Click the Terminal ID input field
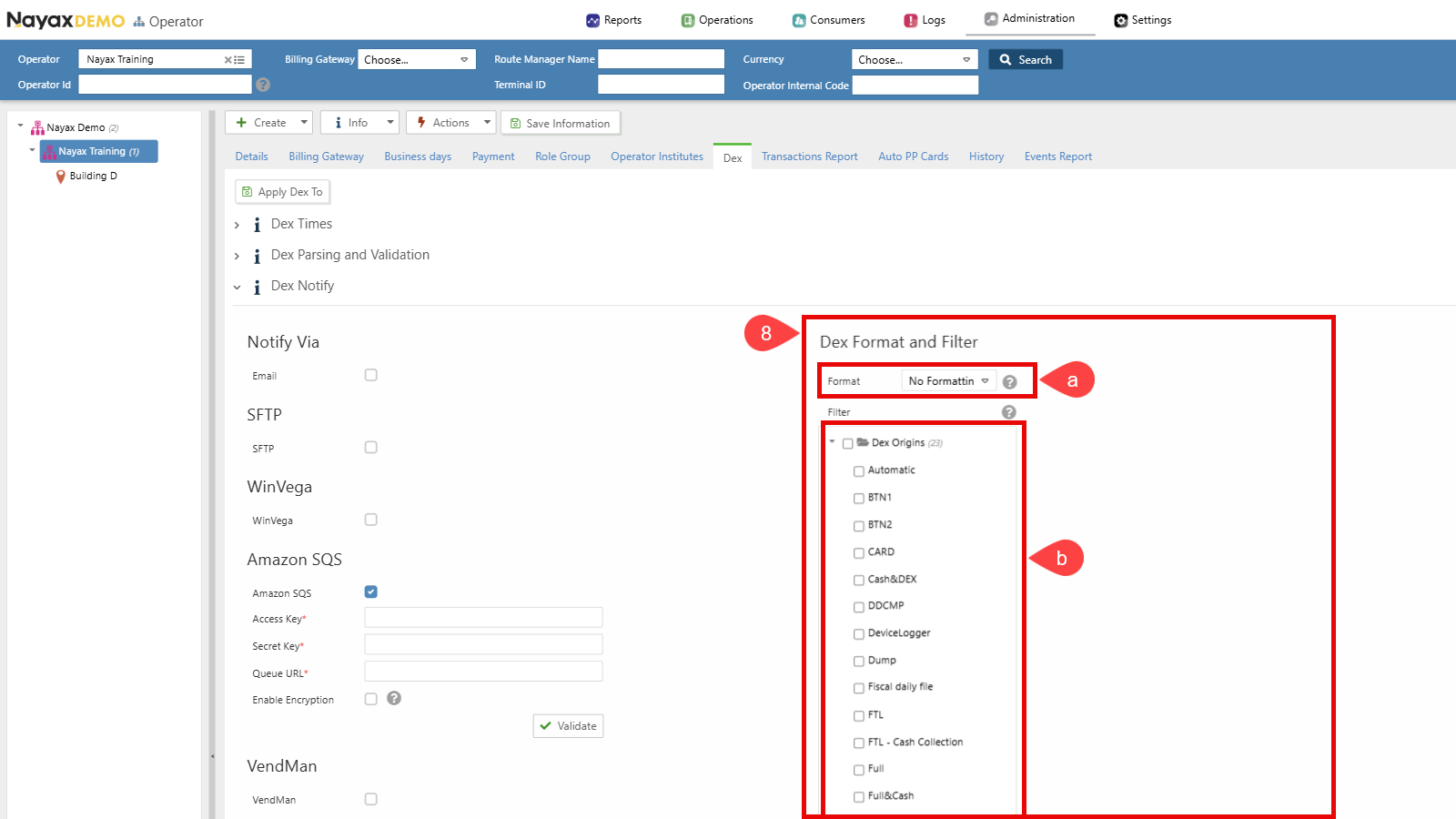The height and width of the screenshot is (819, 1456). (661, 85)
